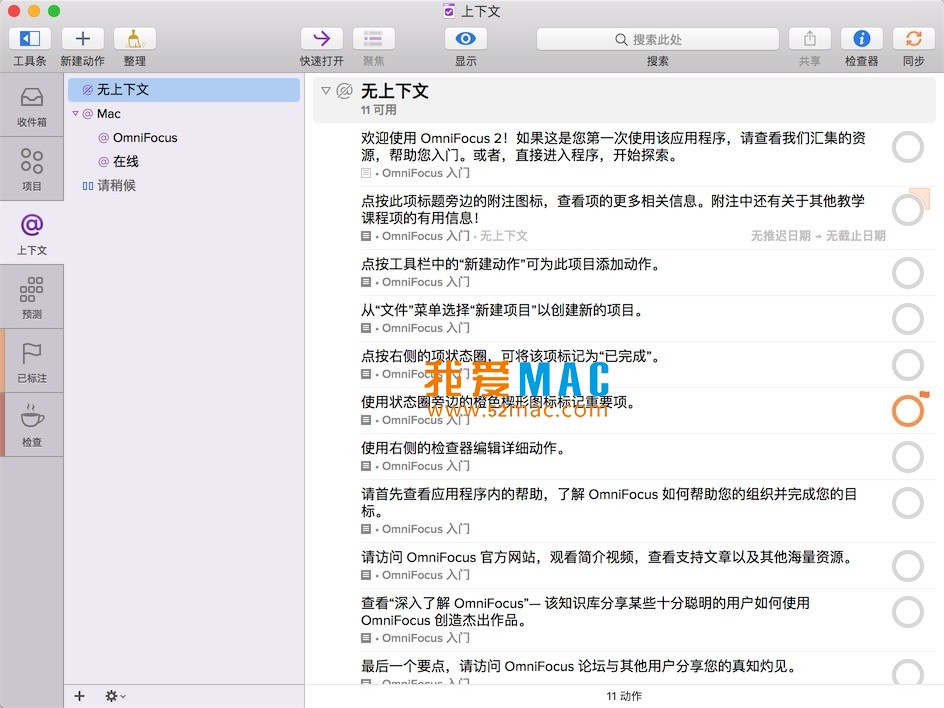
Task: Collapse the Mac context disclosure triangle
Action: [75, 113]
